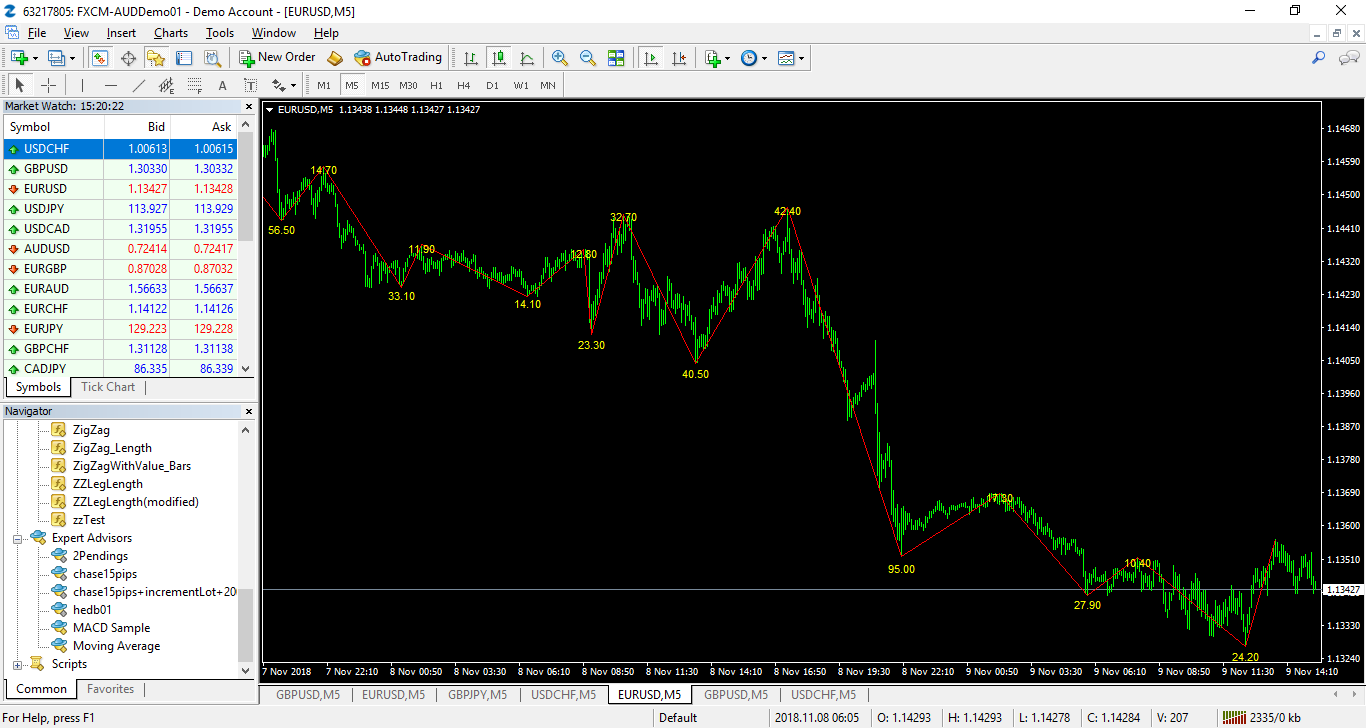Open the Terminal panel icon

coord(183,58)
